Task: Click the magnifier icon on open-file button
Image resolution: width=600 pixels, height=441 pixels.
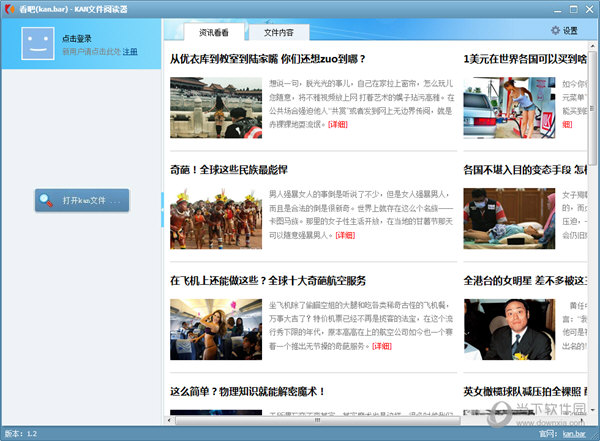Action: coord(46,200)
